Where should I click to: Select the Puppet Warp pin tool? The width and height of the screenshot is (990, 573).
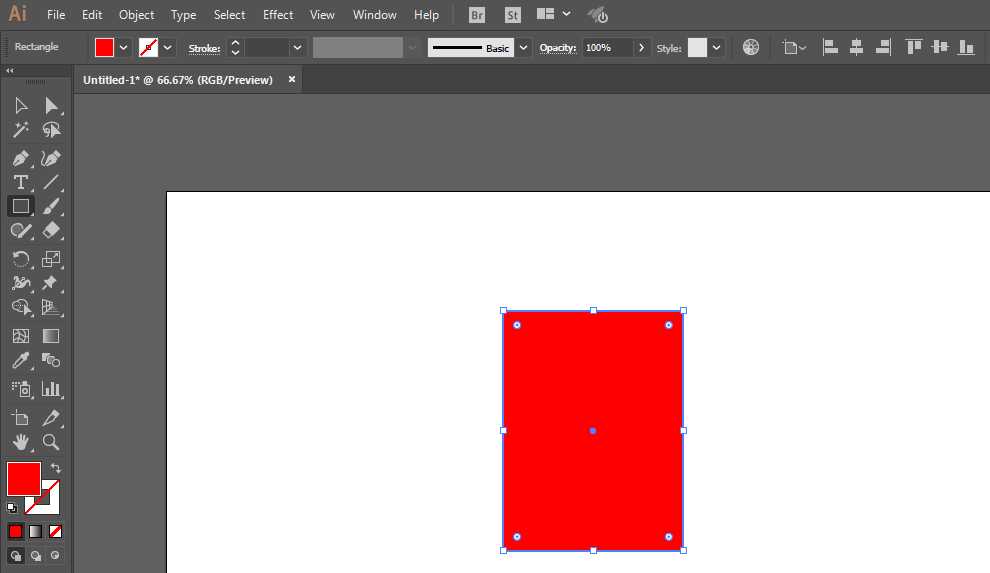(x=51, y=283)
